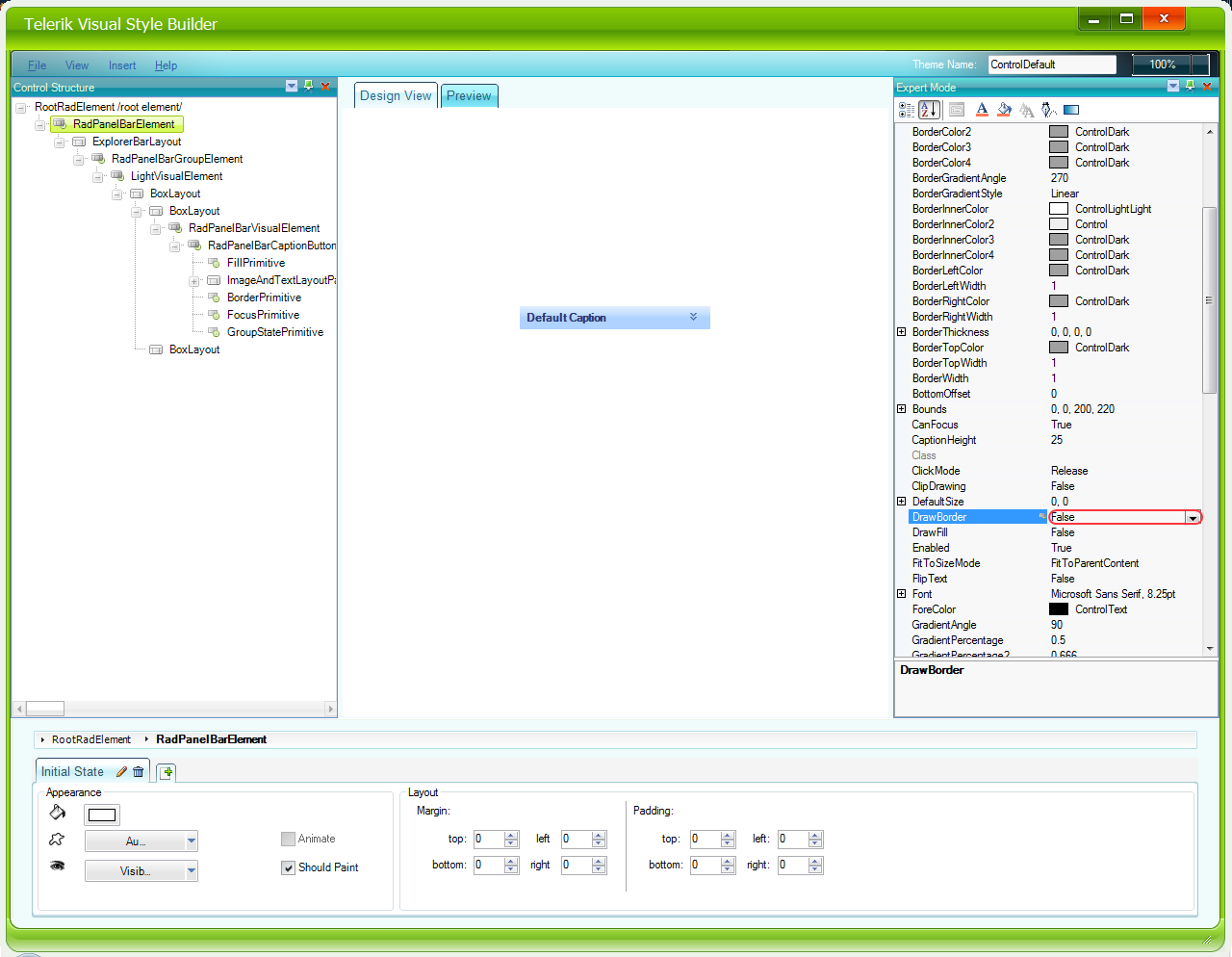1232x957 pixels.
Task: Click the GroupStatePrimitive node icon
Action: (214, 332)
